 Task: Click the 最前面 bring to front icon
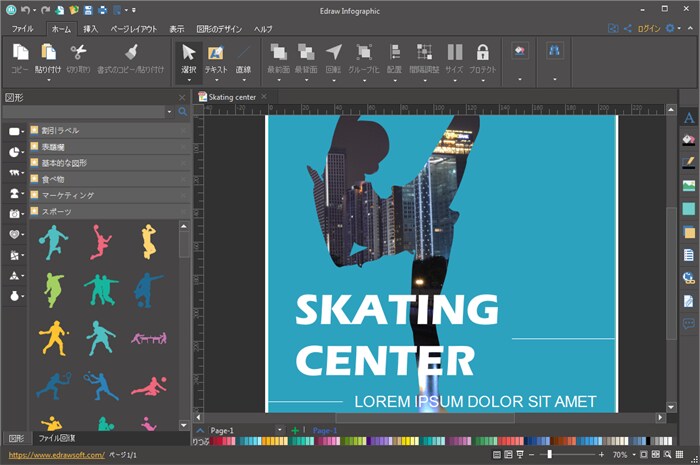click(x=279, y=52)
